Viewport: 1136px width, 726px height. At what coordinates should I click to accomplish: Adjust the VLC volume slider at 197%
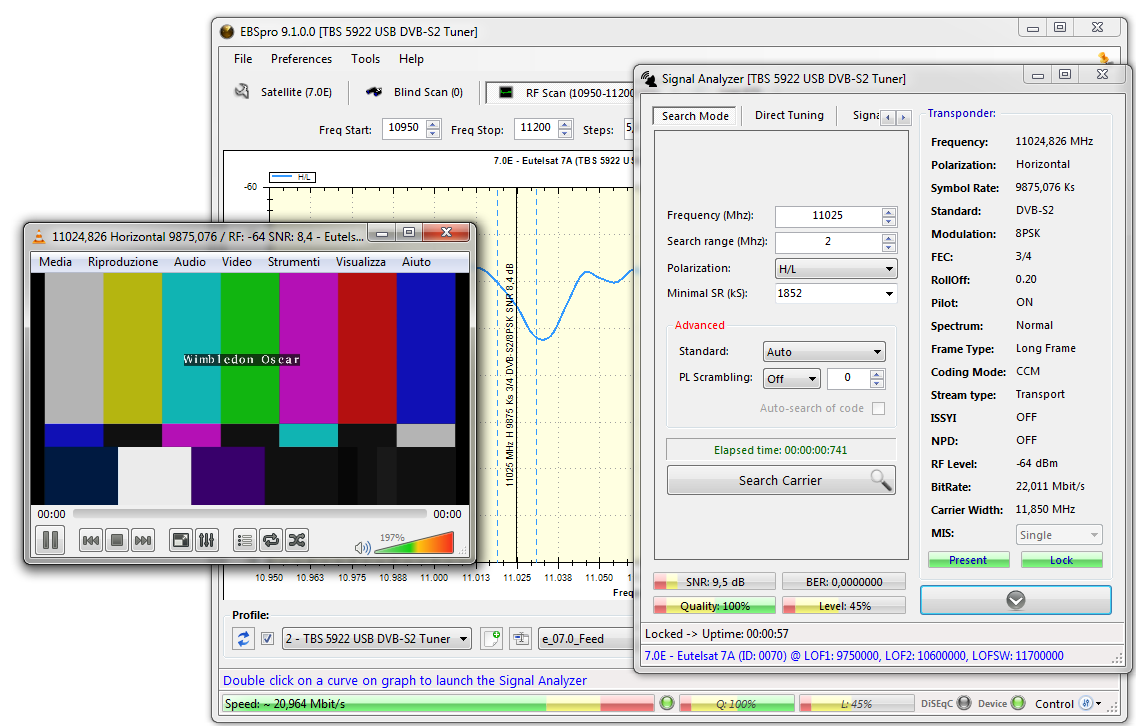click(x=414, y=543)
